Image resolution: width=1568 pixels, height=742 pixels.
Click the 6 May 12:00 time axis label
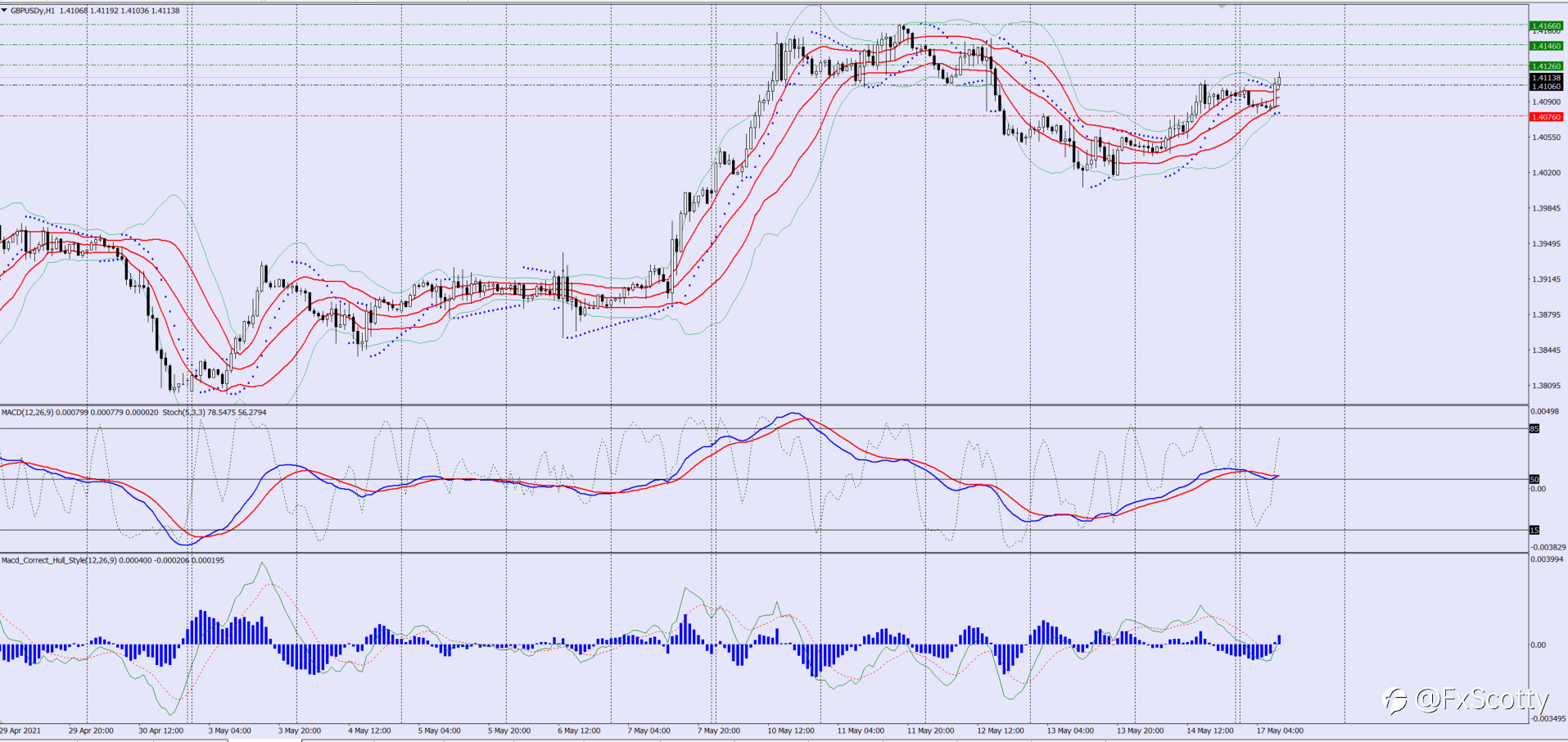pyautogui.click(x=580, y=731)
